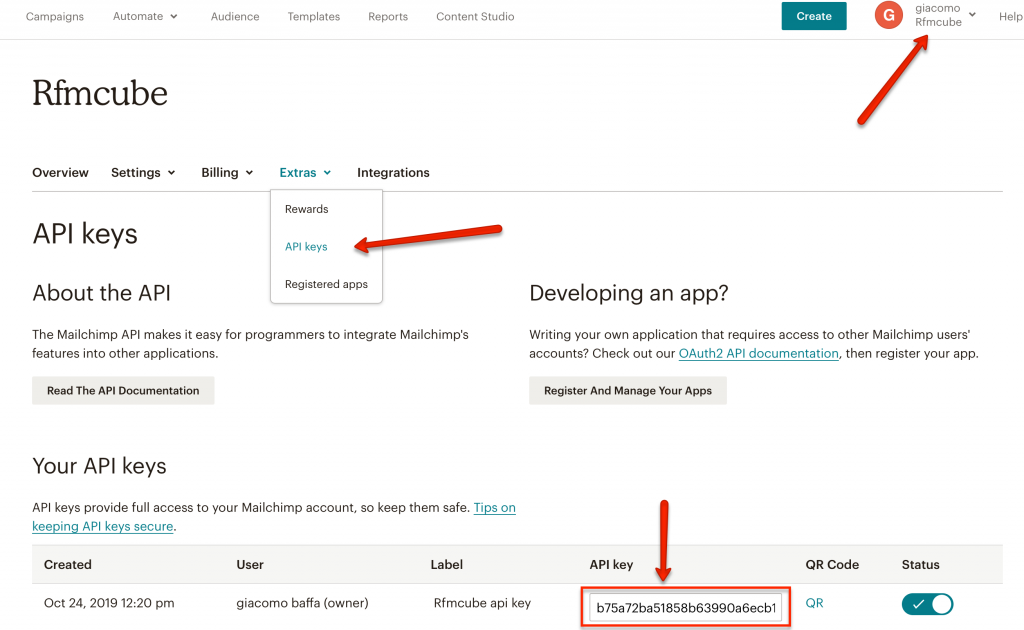Screen dimensions: 1024x630
Task: Click the G account avatar icon
Action: pyautogui.click(x=889, y=15)
